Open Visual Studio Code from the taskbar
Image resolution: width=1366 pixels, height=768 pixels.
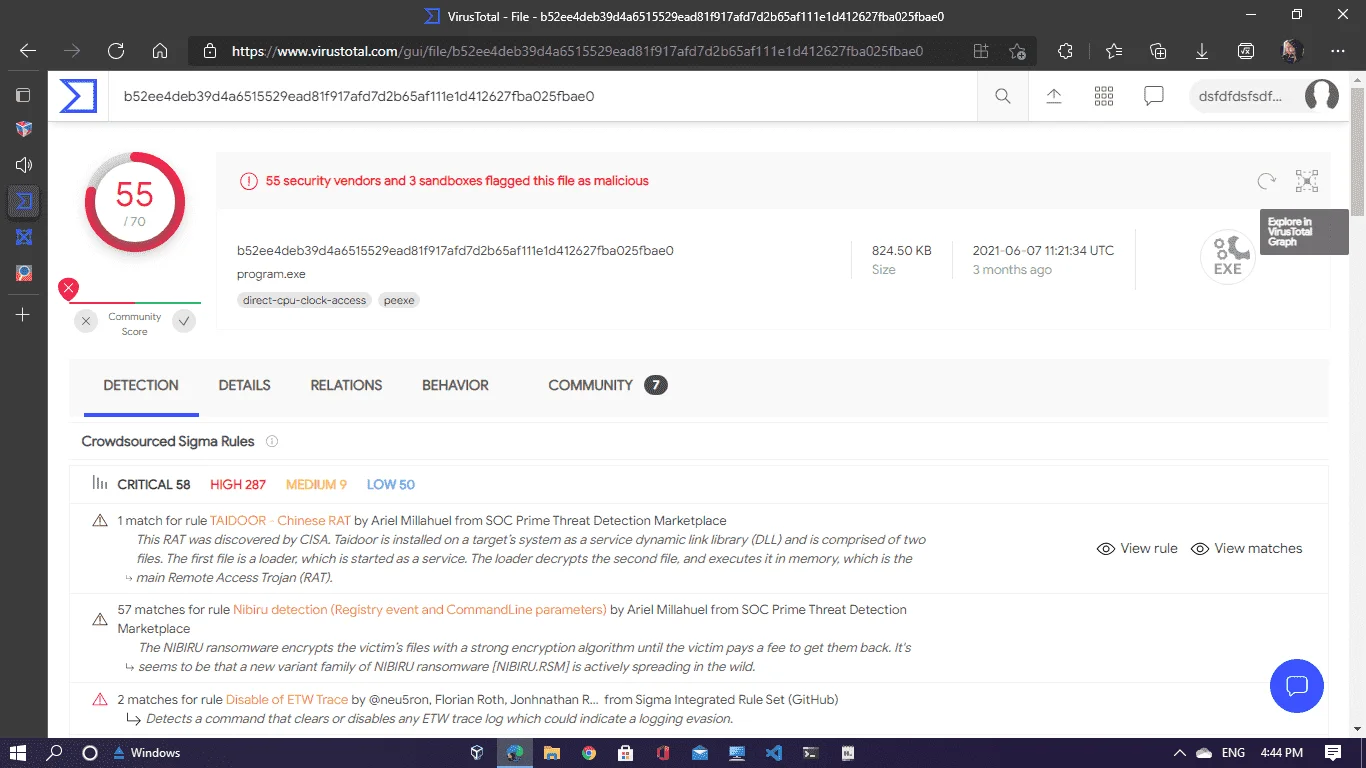(773, 753)
